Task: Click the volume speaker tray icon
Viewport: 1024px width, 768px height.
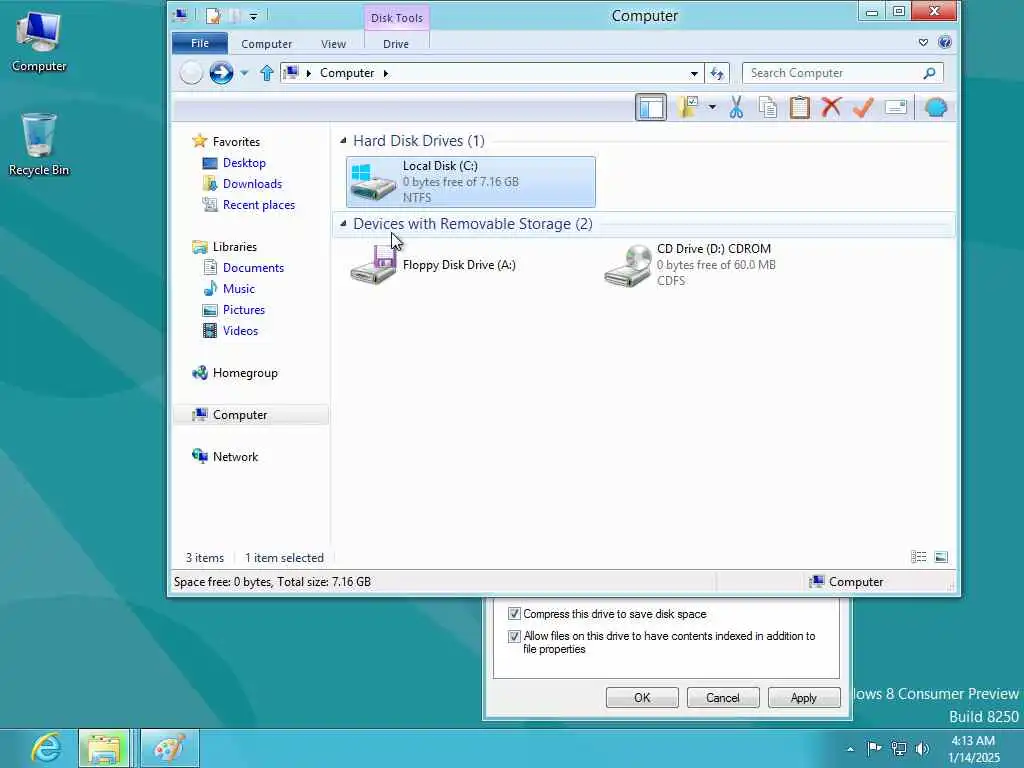Action: [x=922, y=748]
